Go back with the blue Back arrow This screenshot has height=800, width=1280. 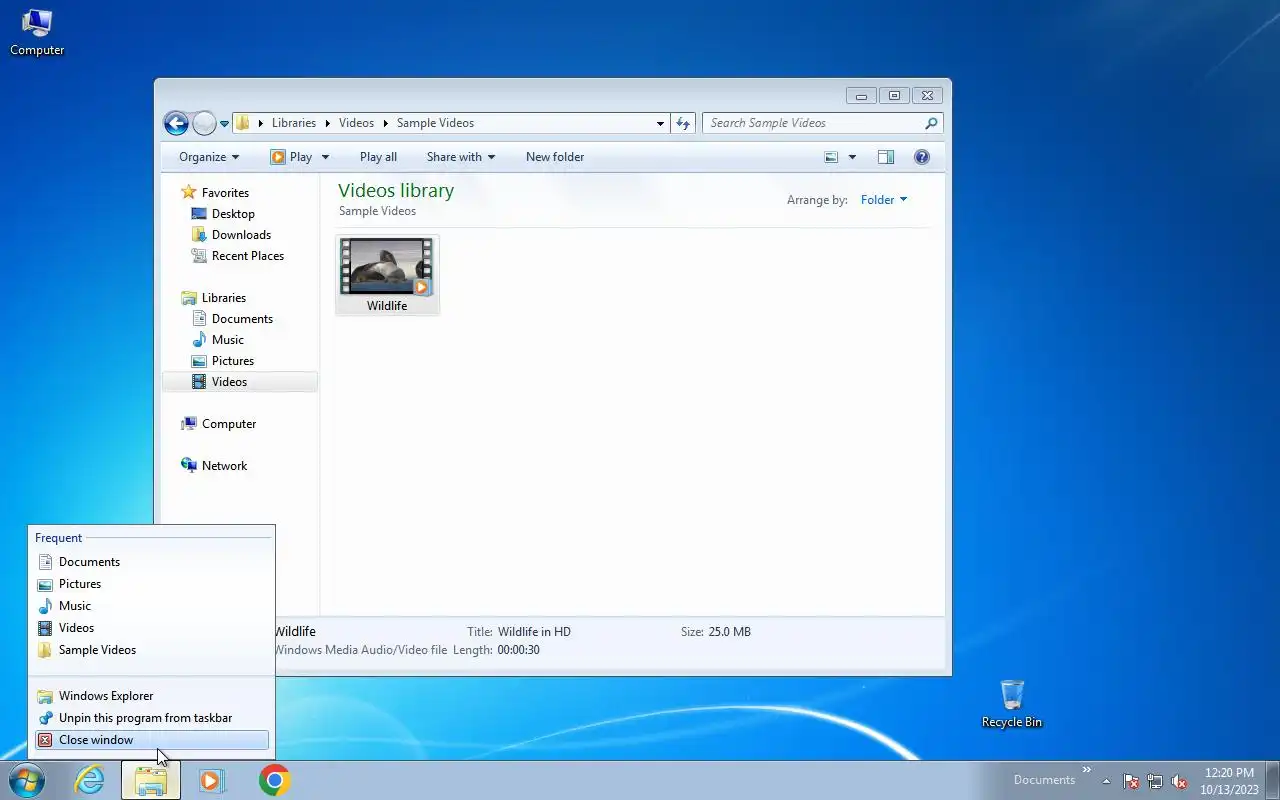coord(176,123)
